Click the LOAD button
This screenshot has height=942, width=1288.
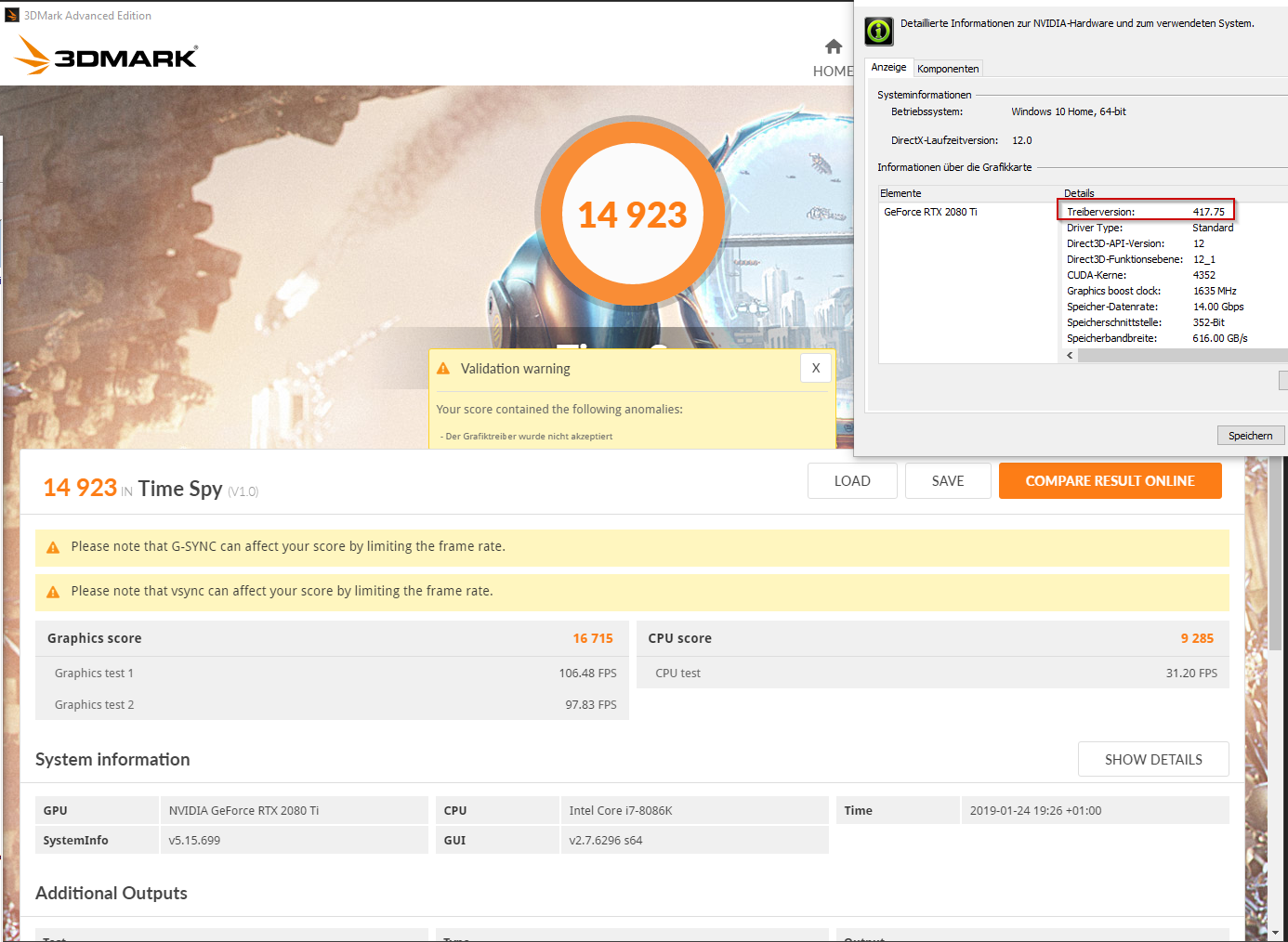point(852,481)
